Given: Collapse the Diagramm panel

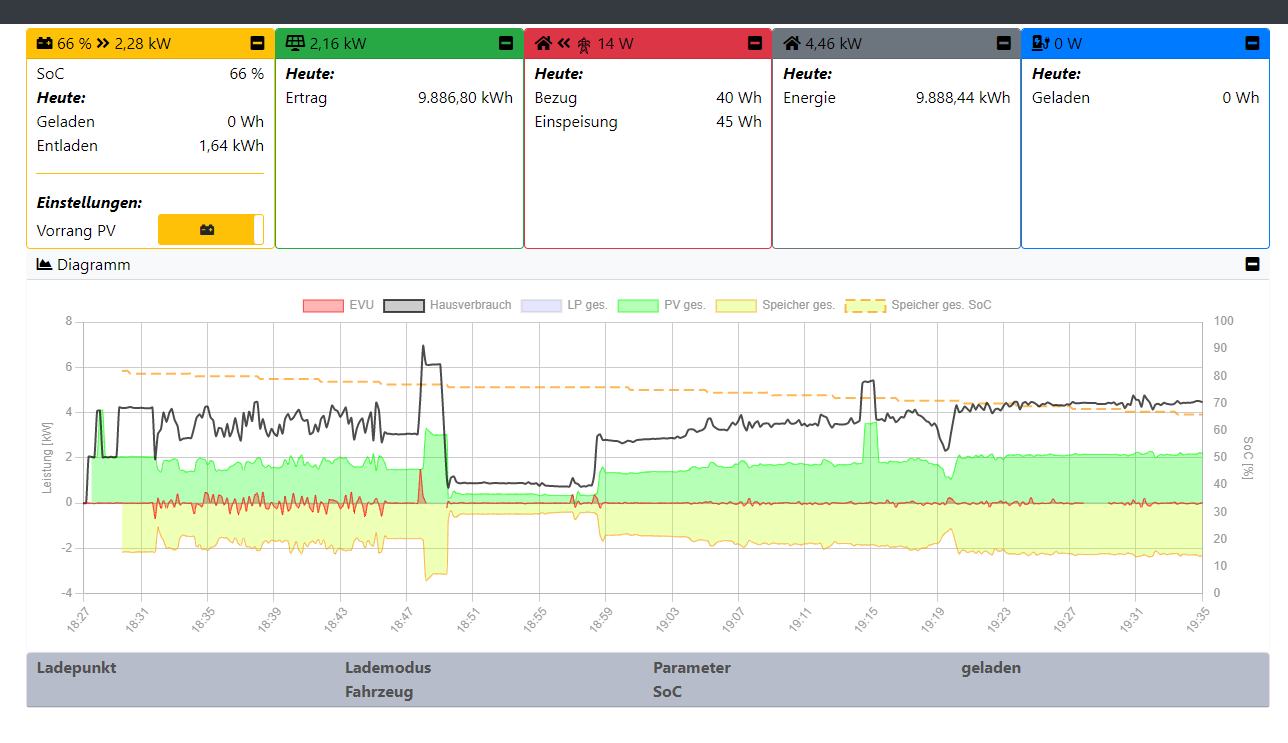Looking at the screenshot, I should point(1252,265).
